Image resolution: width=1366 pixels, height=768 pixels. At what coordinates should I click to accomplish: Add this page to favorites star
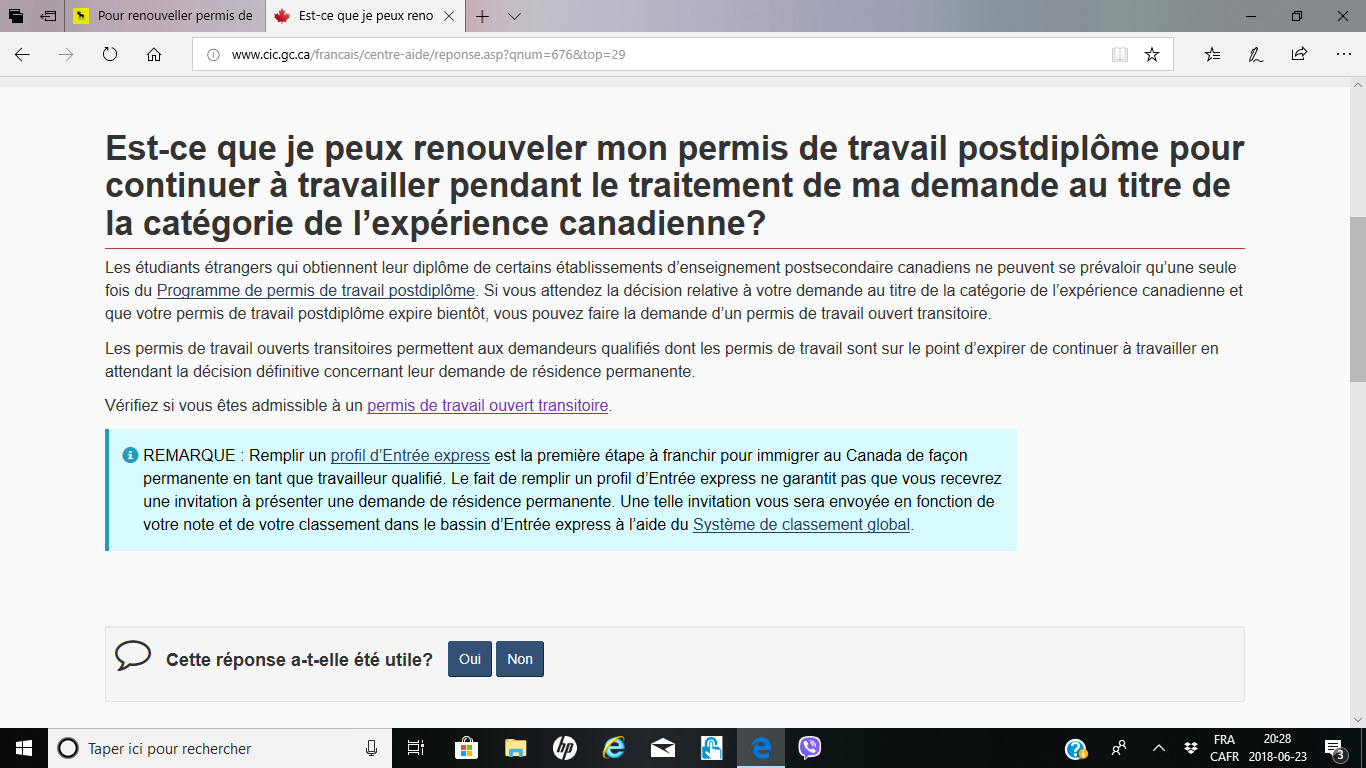pos(1152,55)
